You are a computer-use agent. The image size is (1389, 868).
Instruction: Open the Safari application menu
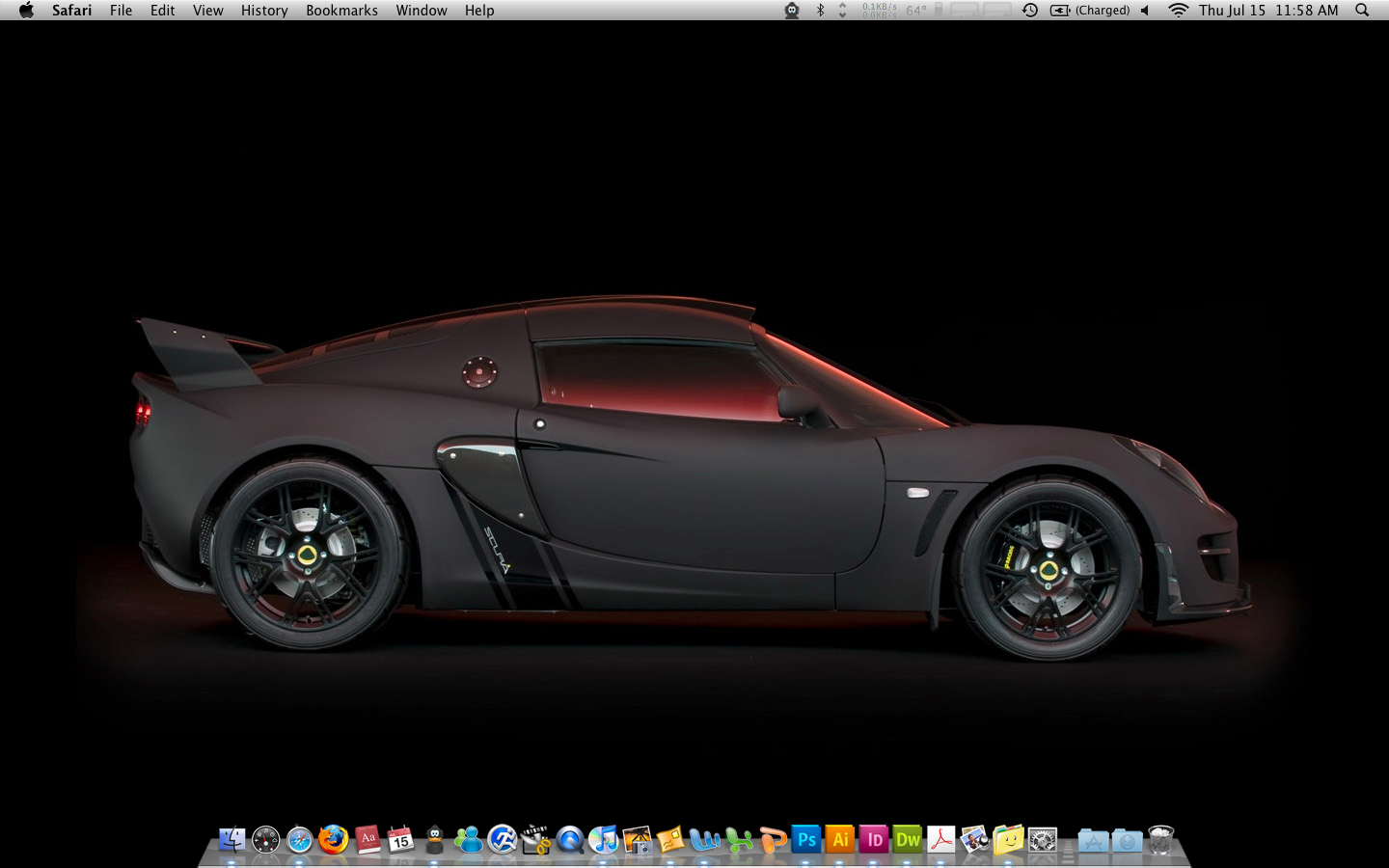(72, 11)
